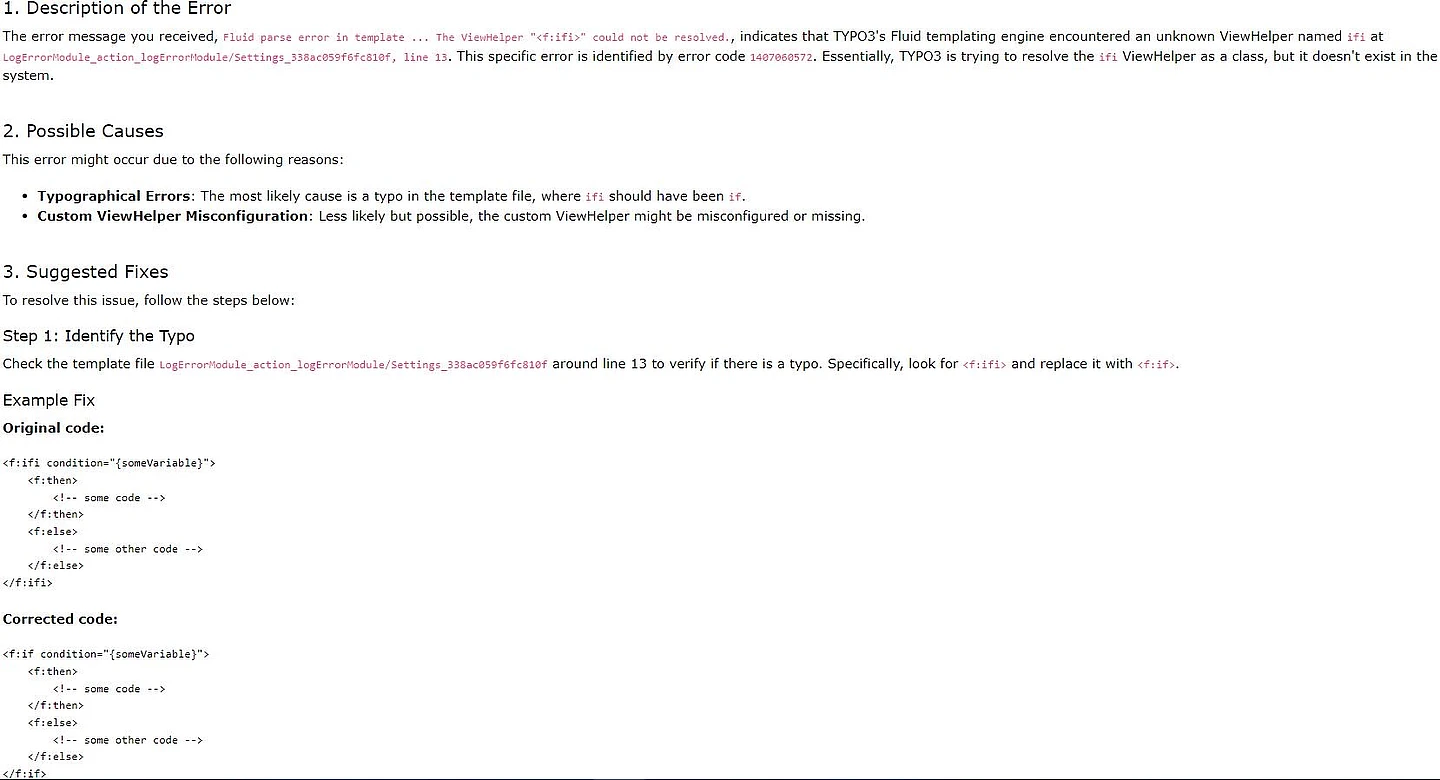
Task: Click "To resolve this issue" introductory sentence
Action: point(148,300)
